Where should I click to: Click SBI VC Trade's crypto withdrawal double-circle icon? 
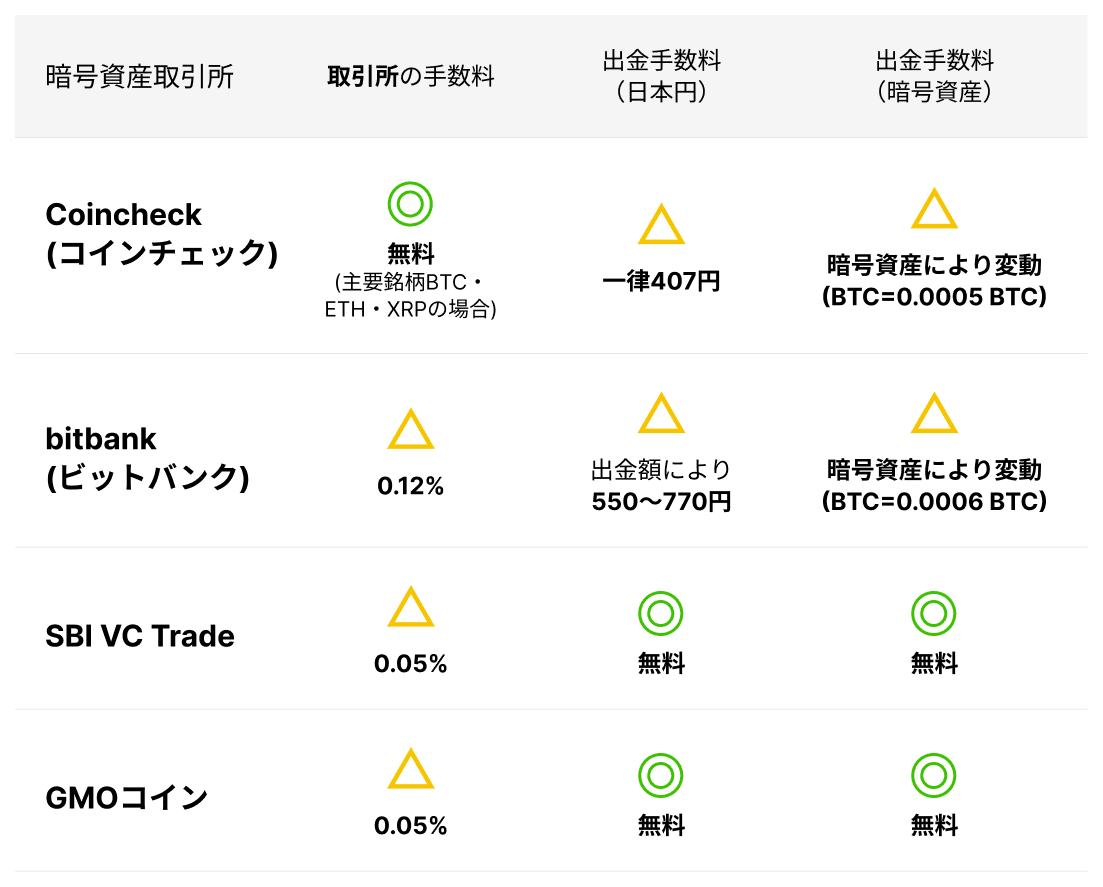934,613
